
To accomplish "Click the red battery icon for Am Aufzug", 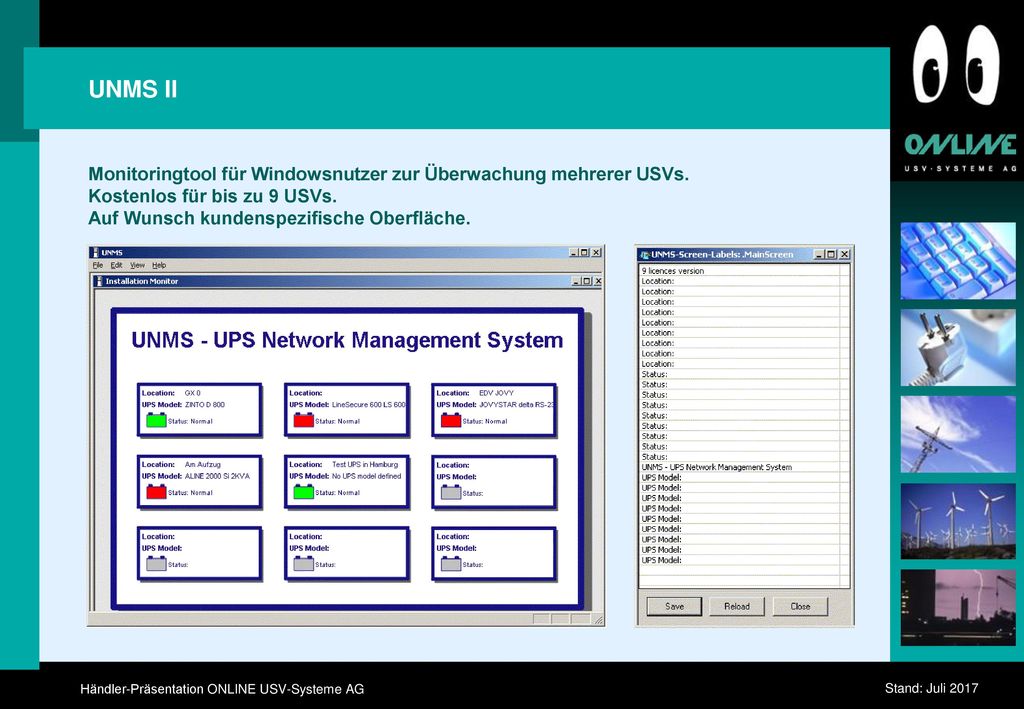I will pyautogui.click(x=156, y=492).
